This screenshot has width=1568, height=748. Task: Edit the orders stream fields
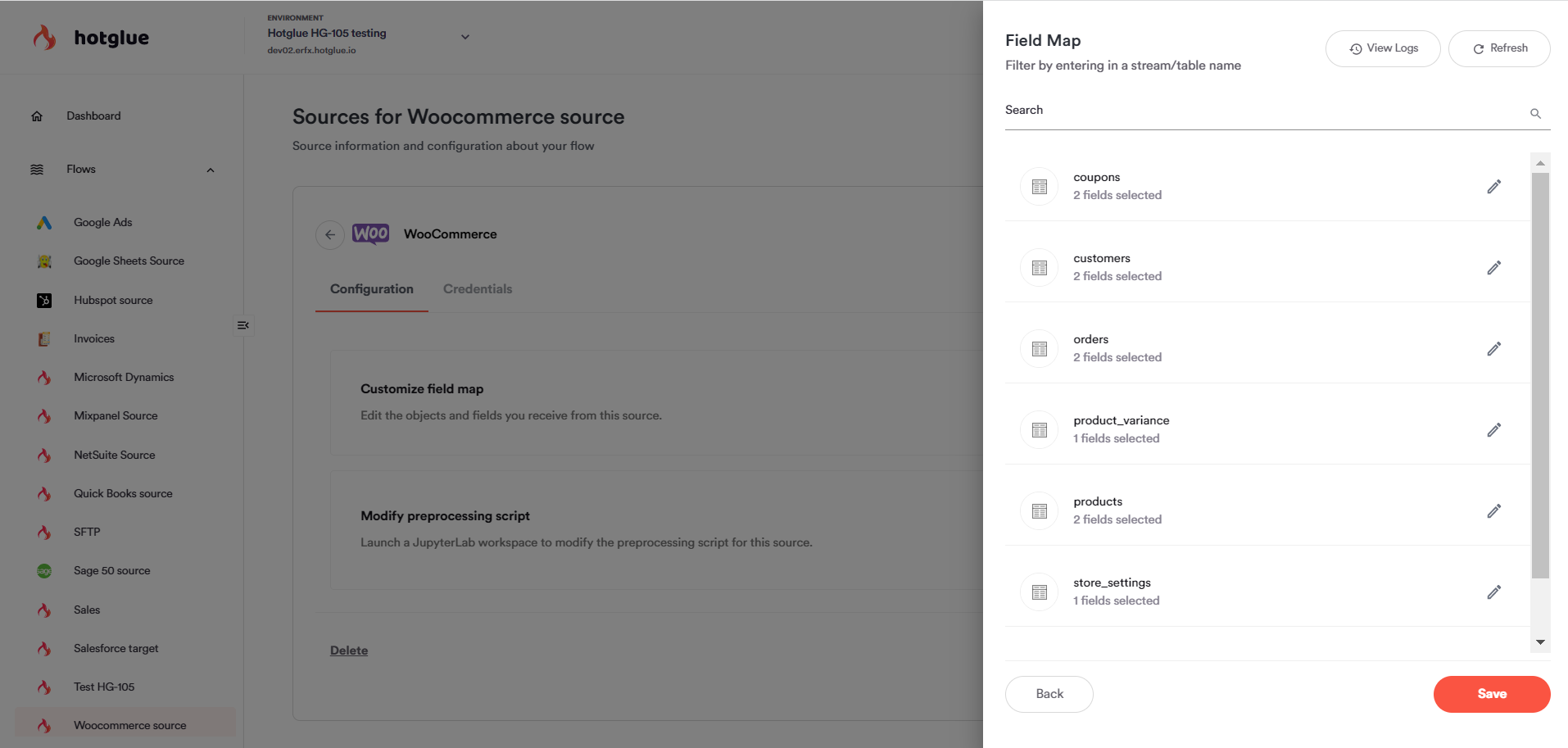tap(1493, 349)
